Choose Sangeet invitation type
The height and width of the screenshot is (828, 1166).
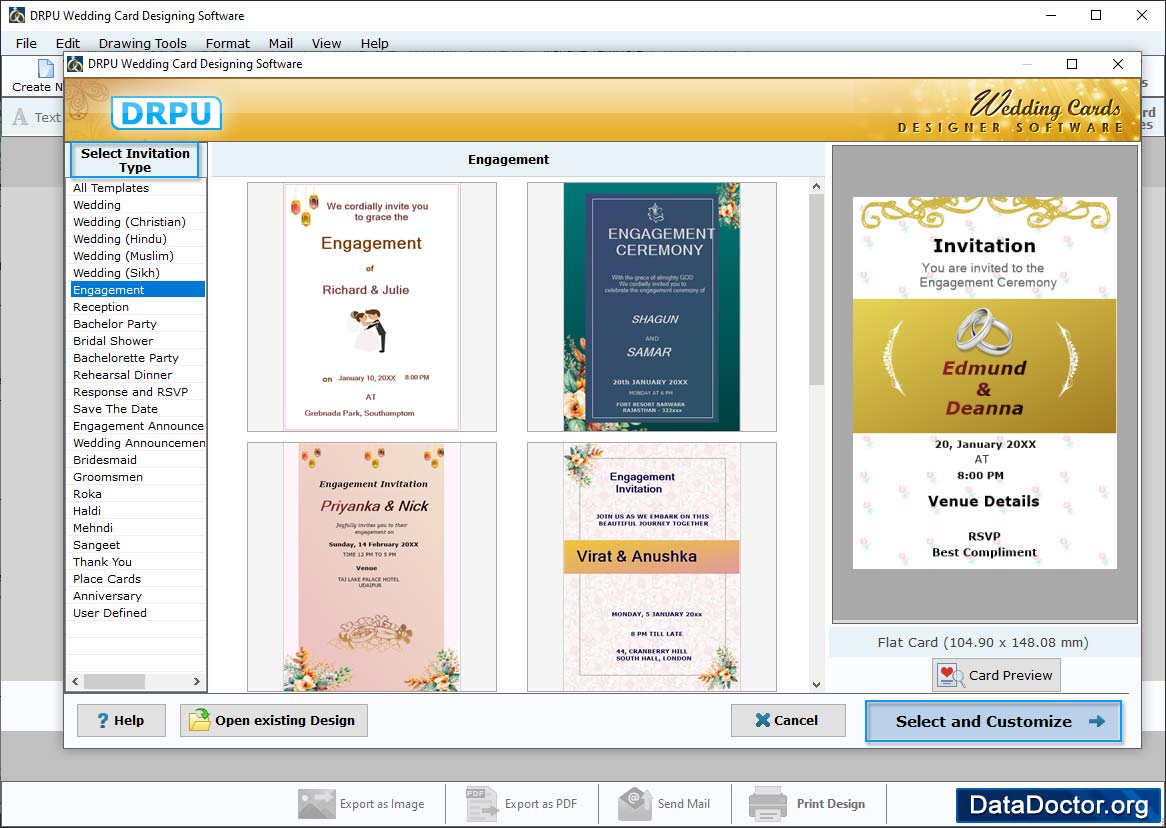click(138, 545)
